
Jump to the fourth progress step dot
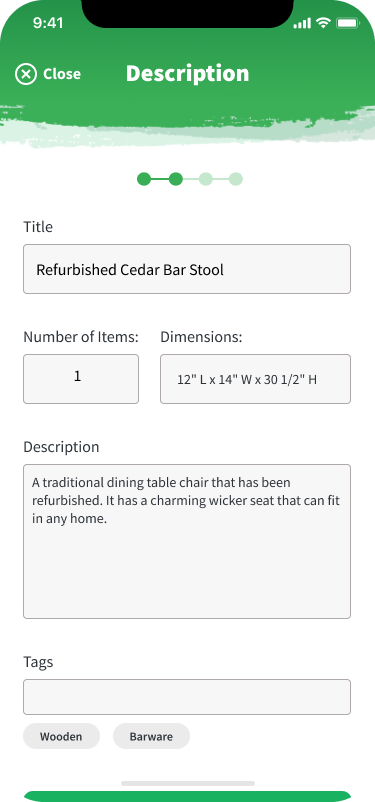[x=236, y=179]
